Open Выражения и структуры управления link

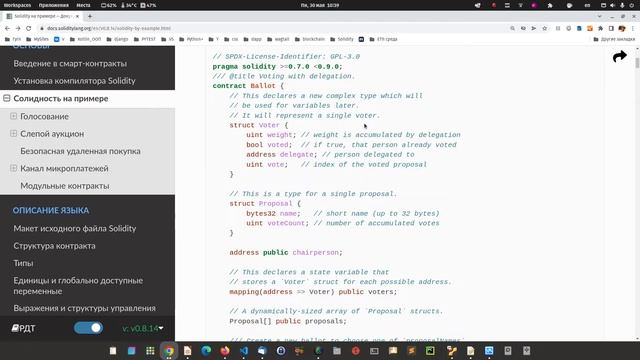pyautogui.click(x=84, y=308)
